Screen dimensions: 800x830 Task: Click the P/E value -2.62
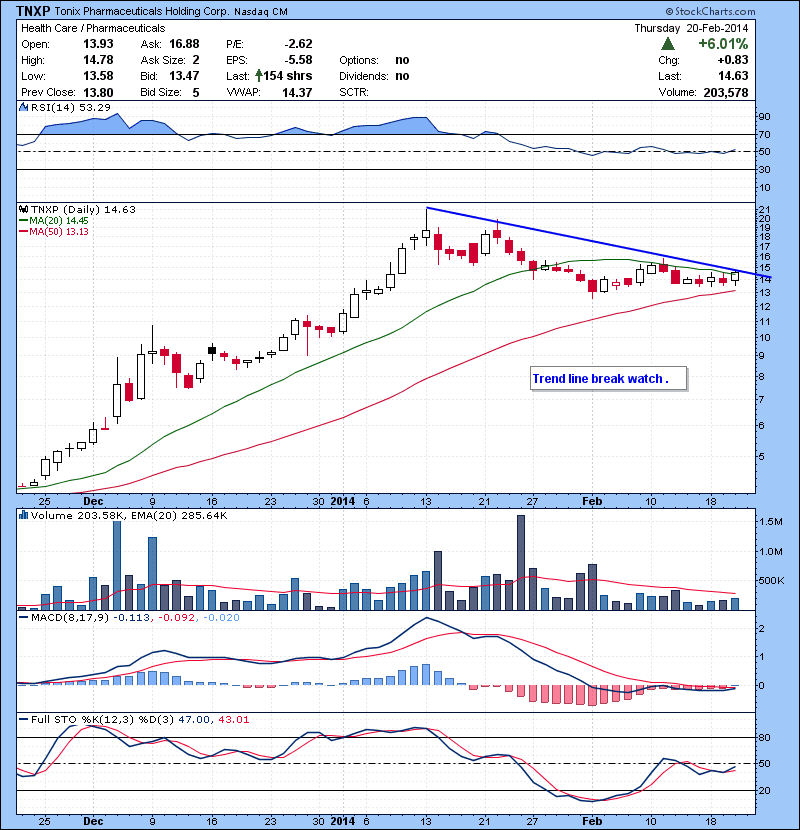(x=299, y=44)
